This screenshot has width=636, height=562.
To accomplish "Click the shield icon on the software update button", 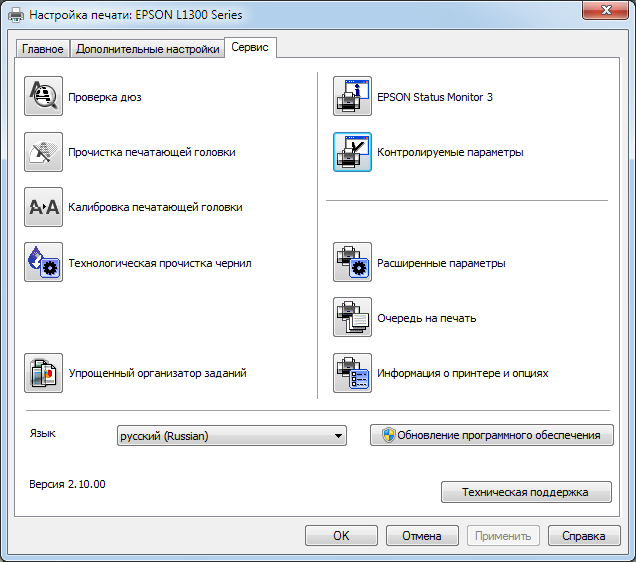I will [x=389, y=435].
